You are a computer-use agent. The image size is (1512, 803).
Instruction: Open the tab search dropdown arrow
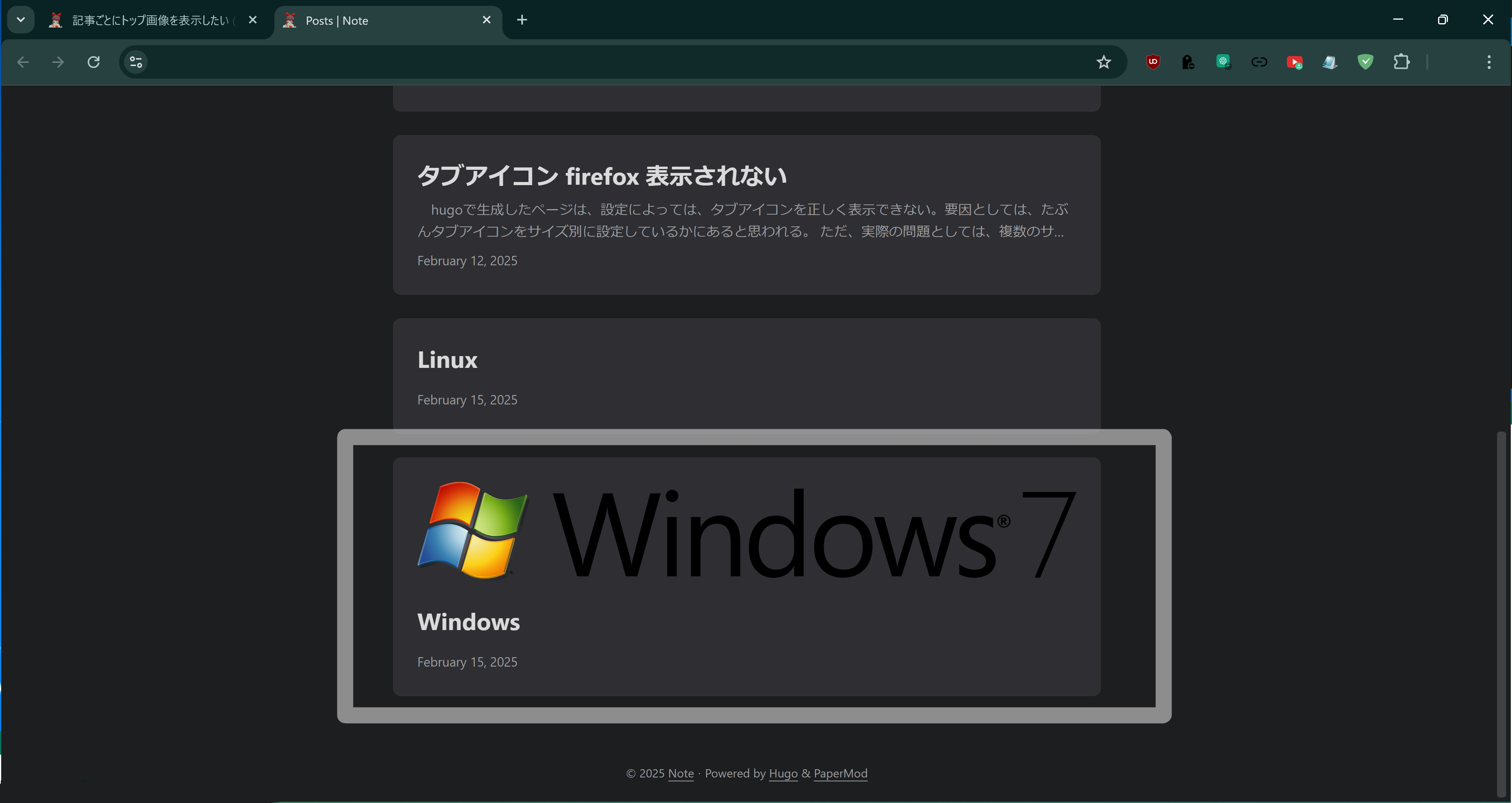[20, 20]
